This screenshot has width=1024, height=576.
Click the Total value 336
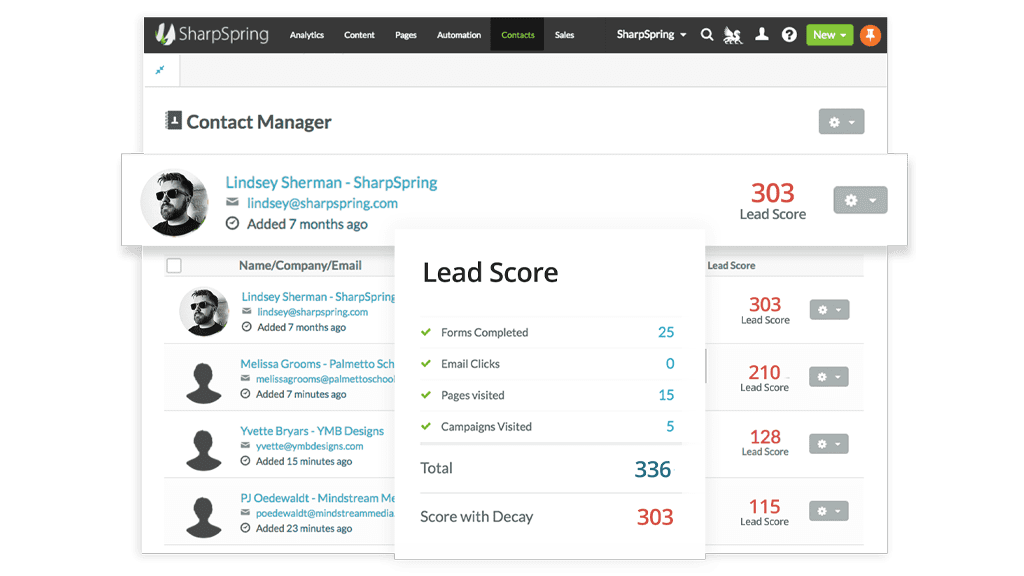tap(652, 469)
